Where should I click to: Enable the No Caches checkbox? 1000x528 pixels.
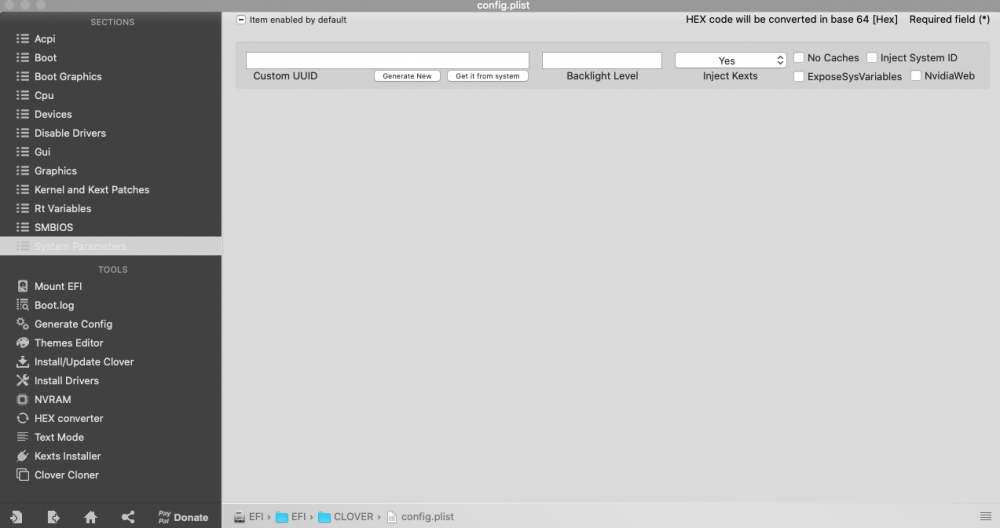pos(798,57)
